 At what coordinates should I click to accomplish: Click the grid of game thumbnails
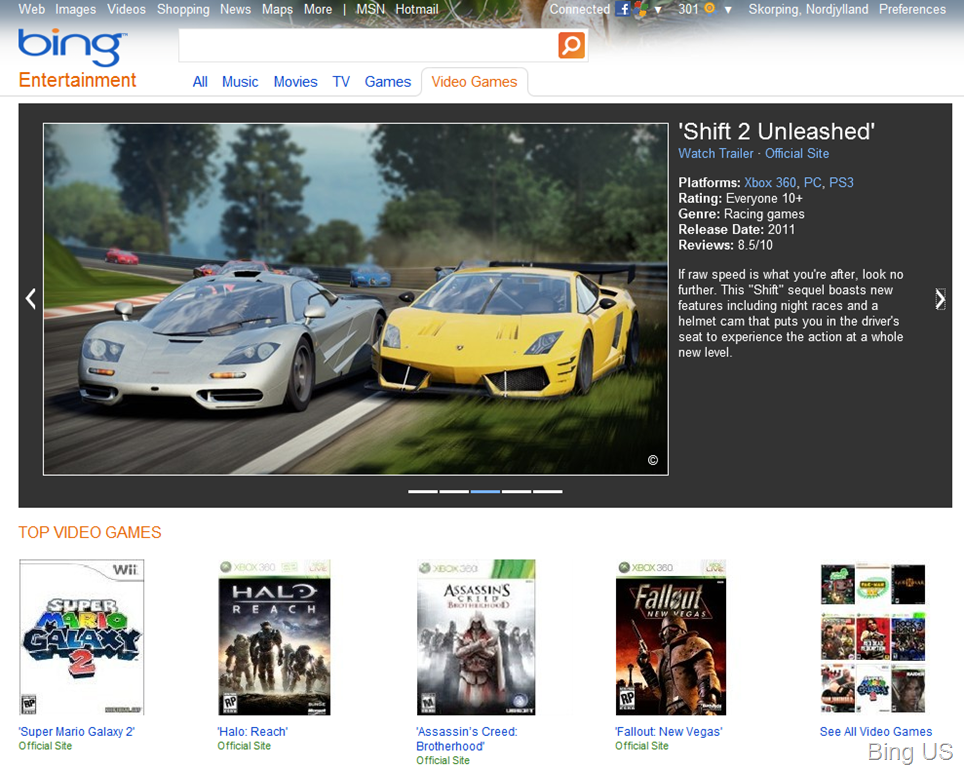tap(873, 638)
